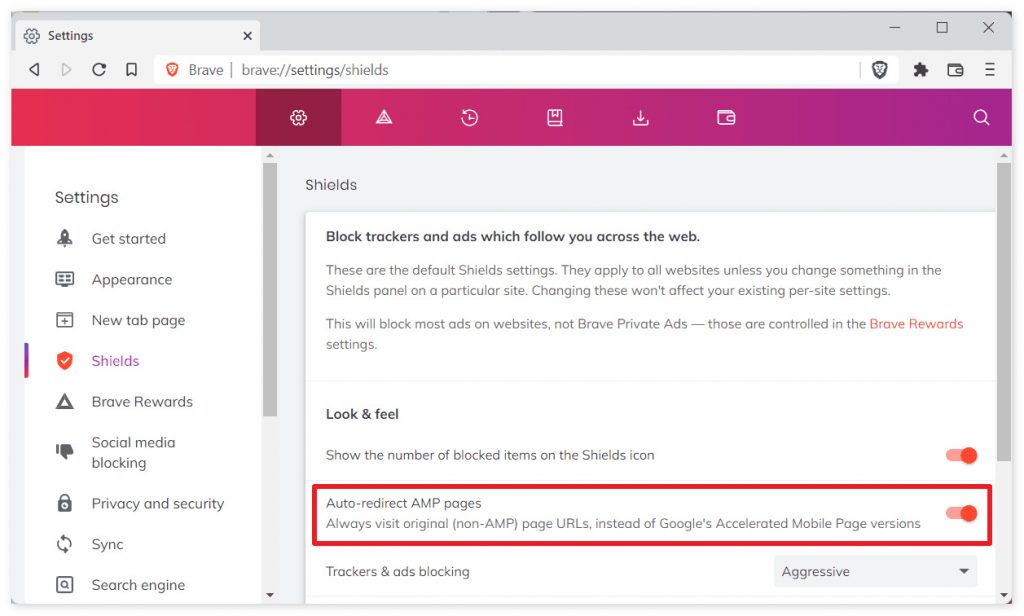
Task: Open the Brave Wallet toolbar icon
Action: (x=955, y=70)
